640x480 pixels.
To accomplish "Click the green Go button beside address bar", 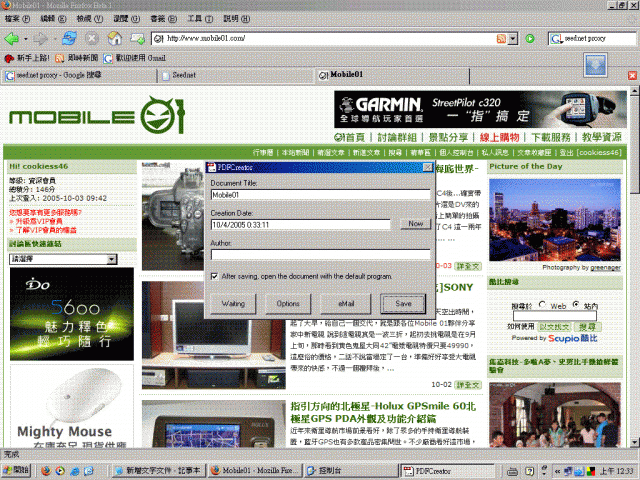I will tap(530, 39).
